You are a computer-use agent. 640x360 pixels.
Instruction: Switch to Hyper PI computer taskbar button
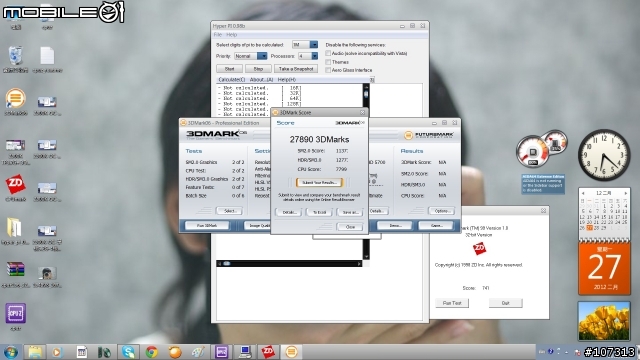[245, 352]
